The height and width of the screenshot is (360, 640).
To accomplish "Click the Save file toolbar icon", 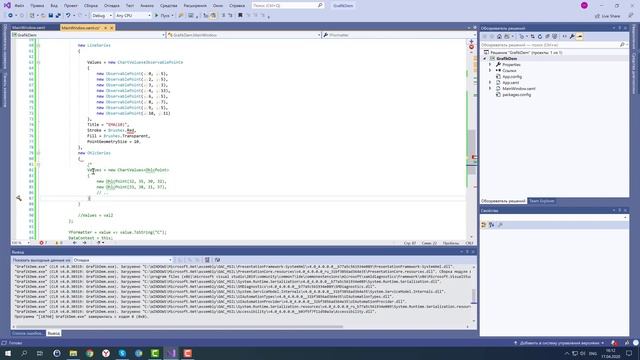I will (51, 16).
